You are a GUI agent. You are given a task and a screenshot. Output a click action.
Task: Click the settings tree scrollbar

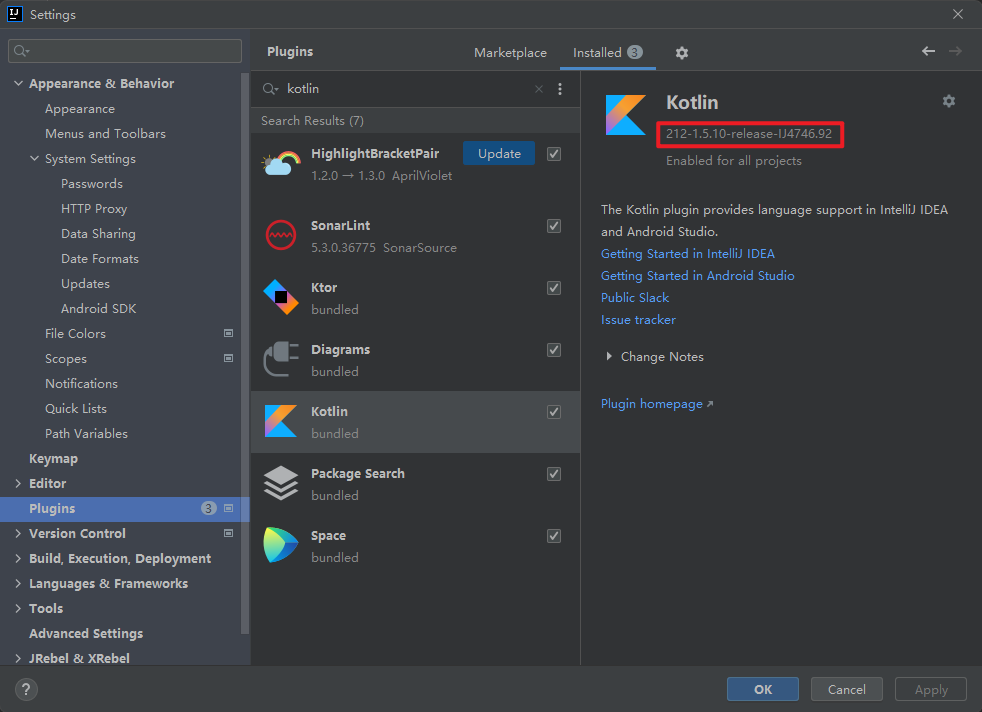pos(245,354)
